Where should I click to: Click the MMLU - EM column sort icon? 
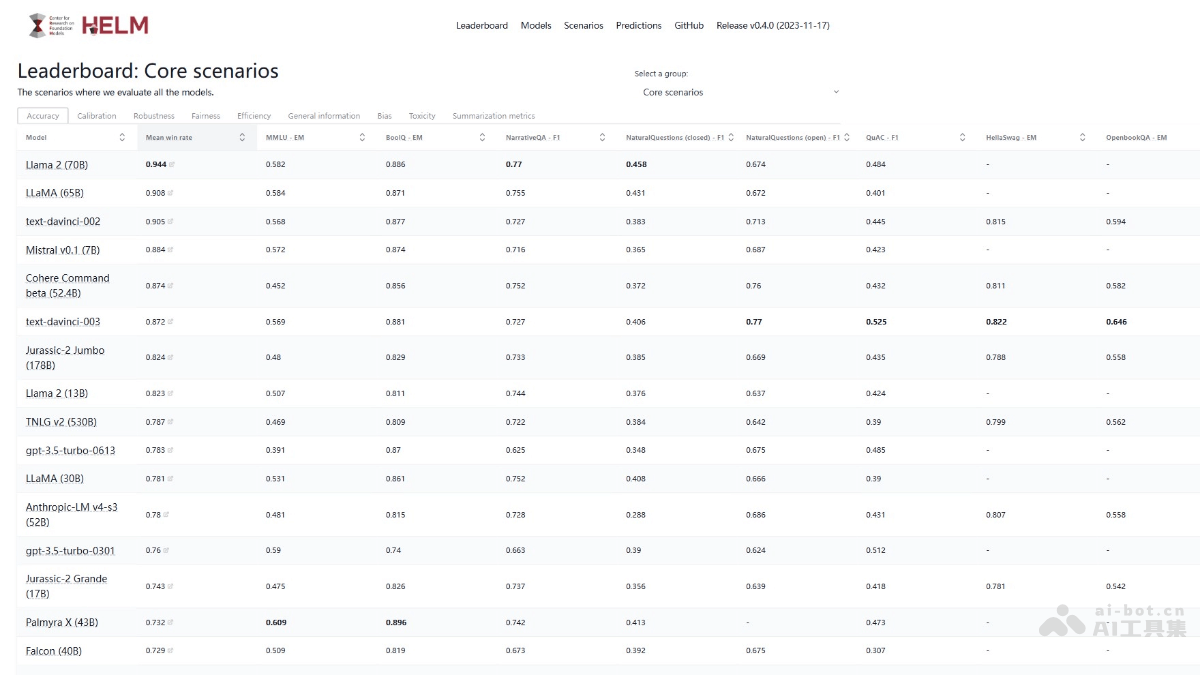(x=362, y=137)
